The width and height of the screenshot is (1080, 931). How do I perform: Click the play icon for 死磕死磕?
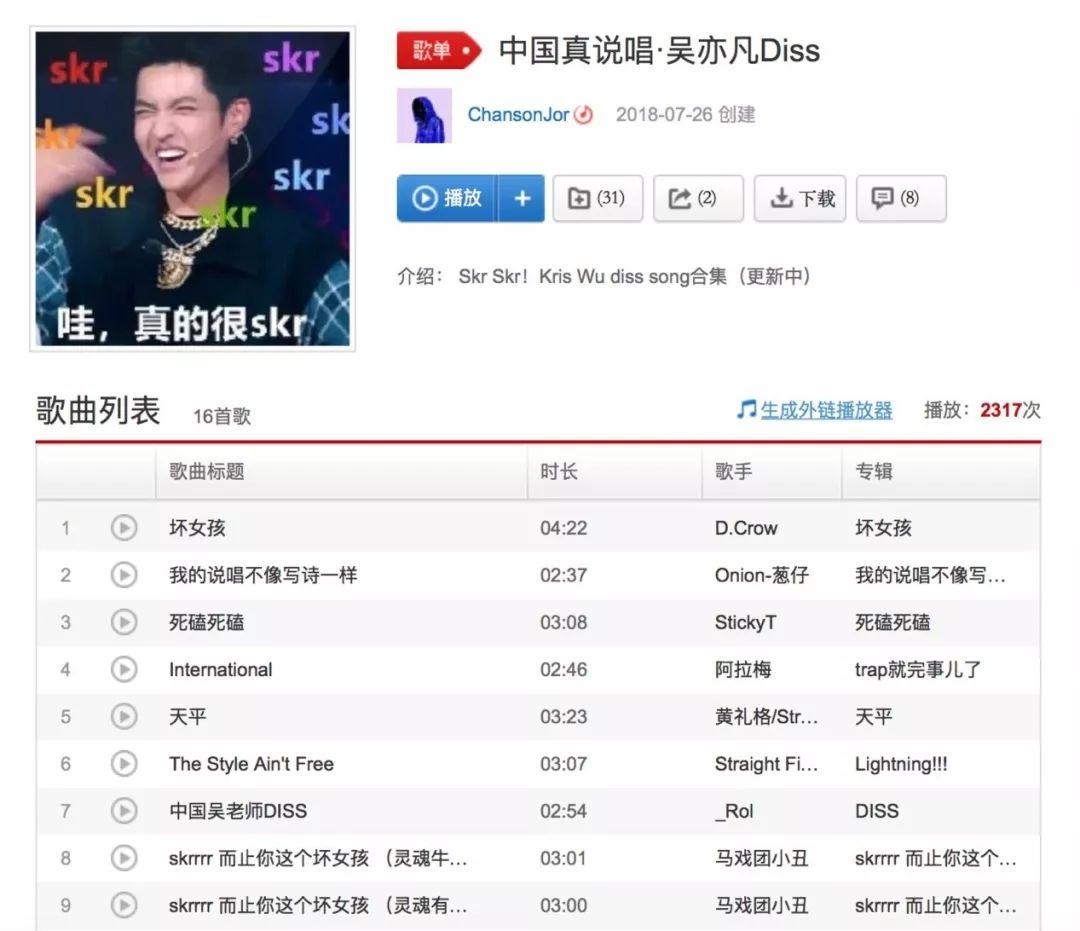coord(124,623)
